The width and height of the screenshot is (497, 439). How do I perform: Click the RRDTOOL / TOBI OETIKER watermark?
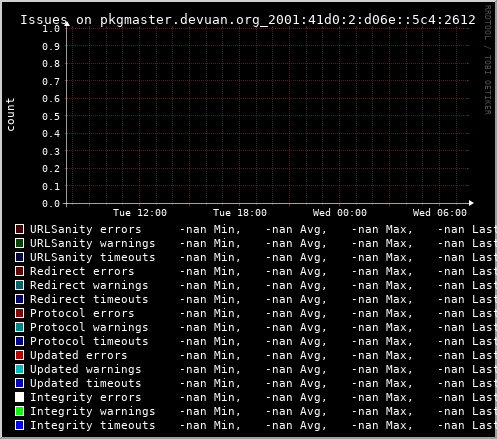487,60
